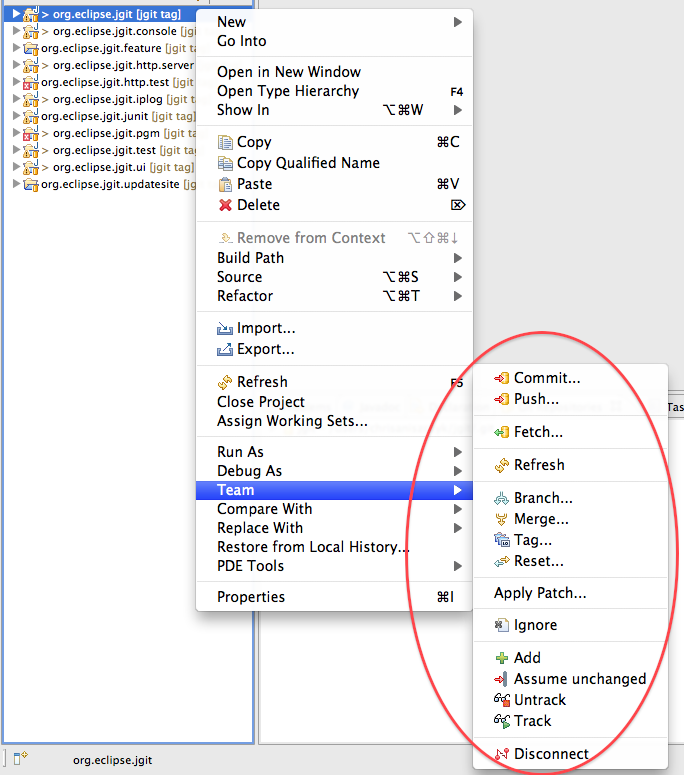Click the Refresh icon in Team submenu
The height and width of the screenshot is (775, 684).
(x=501, y=465)
